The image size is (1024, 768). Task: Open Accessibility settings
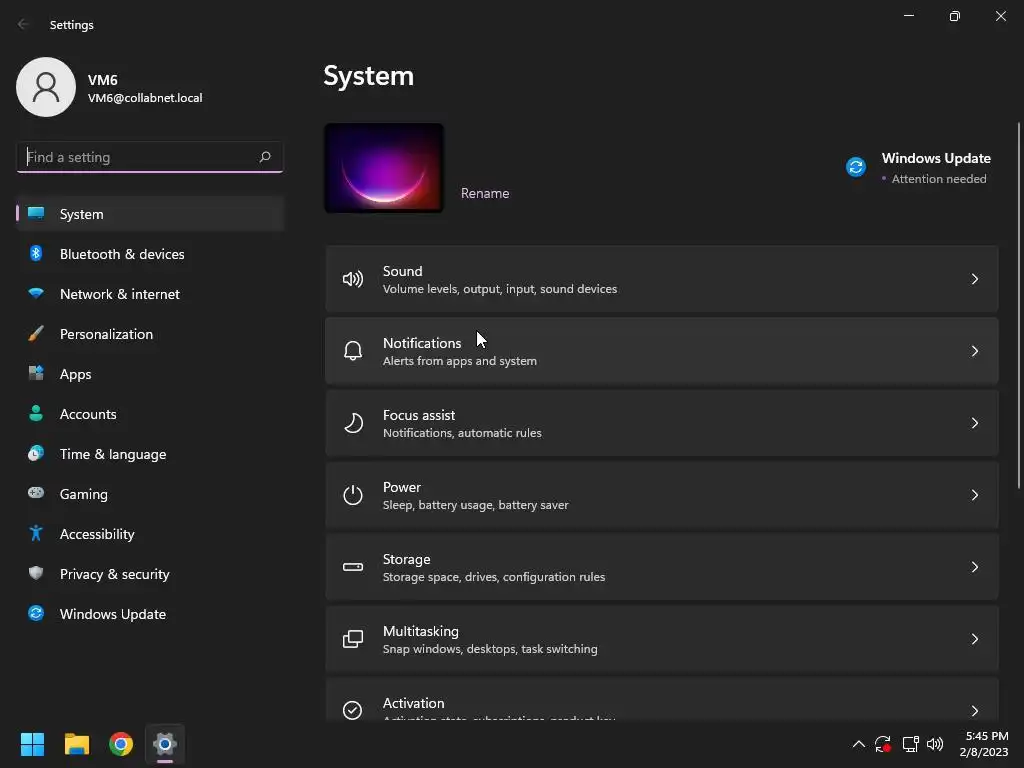click(150, 534)
